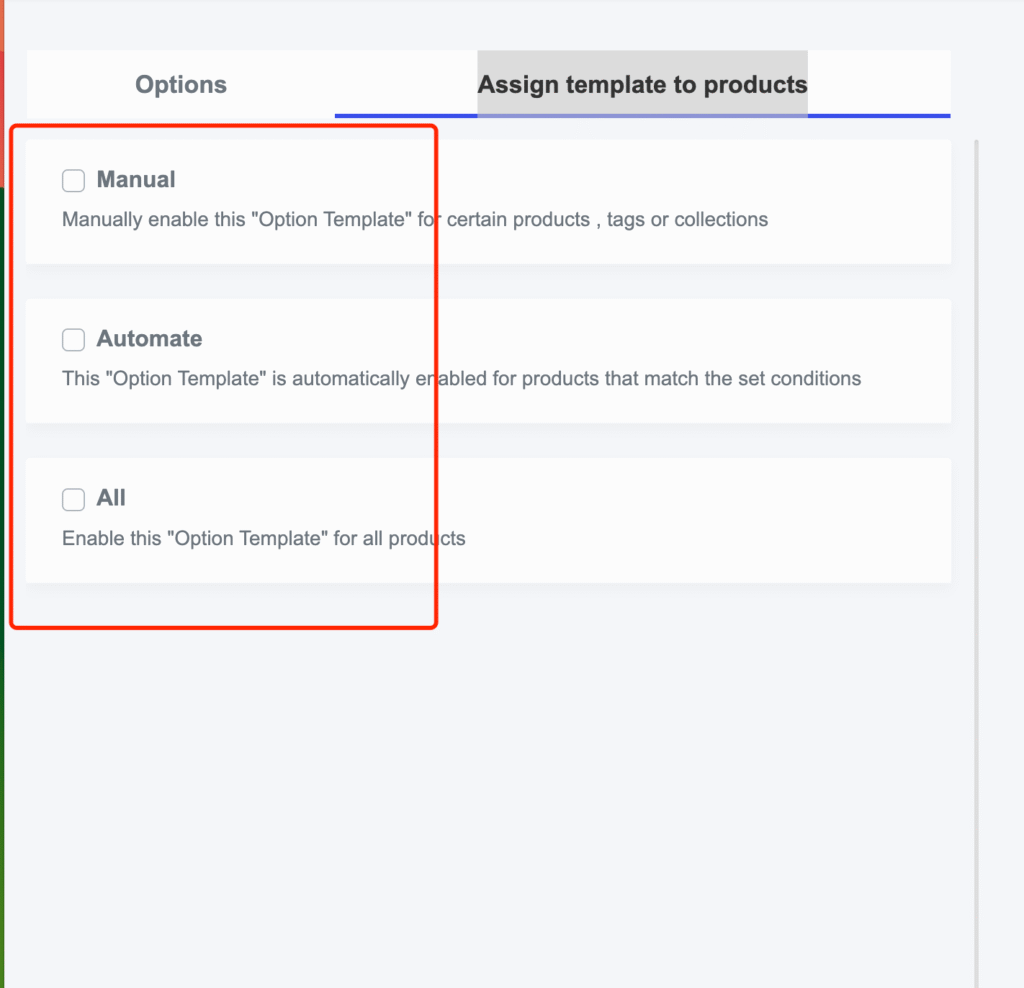Enable the Manual checkbox

[73, 180]
